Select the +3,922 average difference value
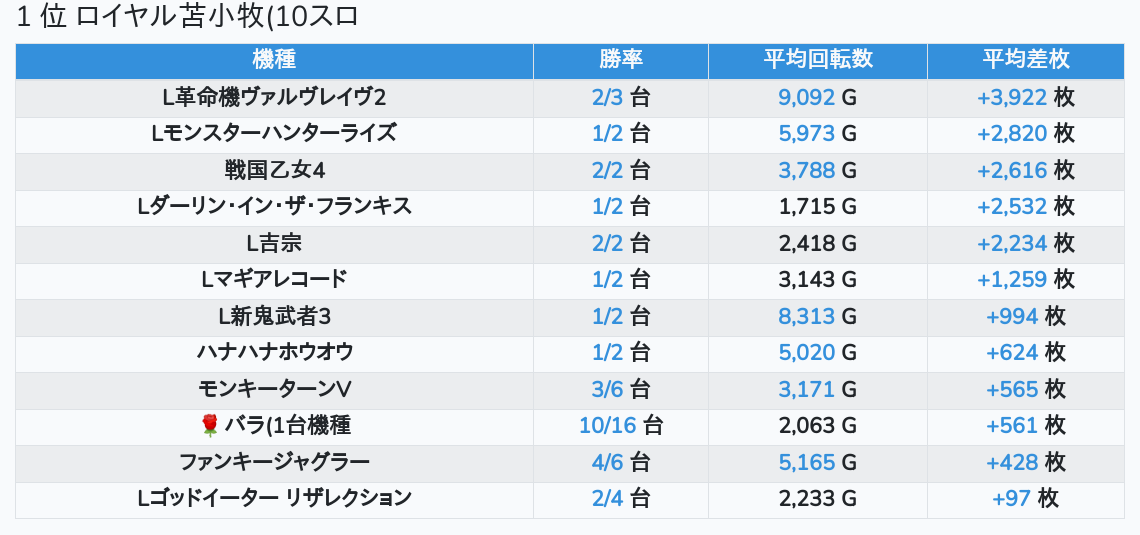1140x535 pixels. point(1012,97)
